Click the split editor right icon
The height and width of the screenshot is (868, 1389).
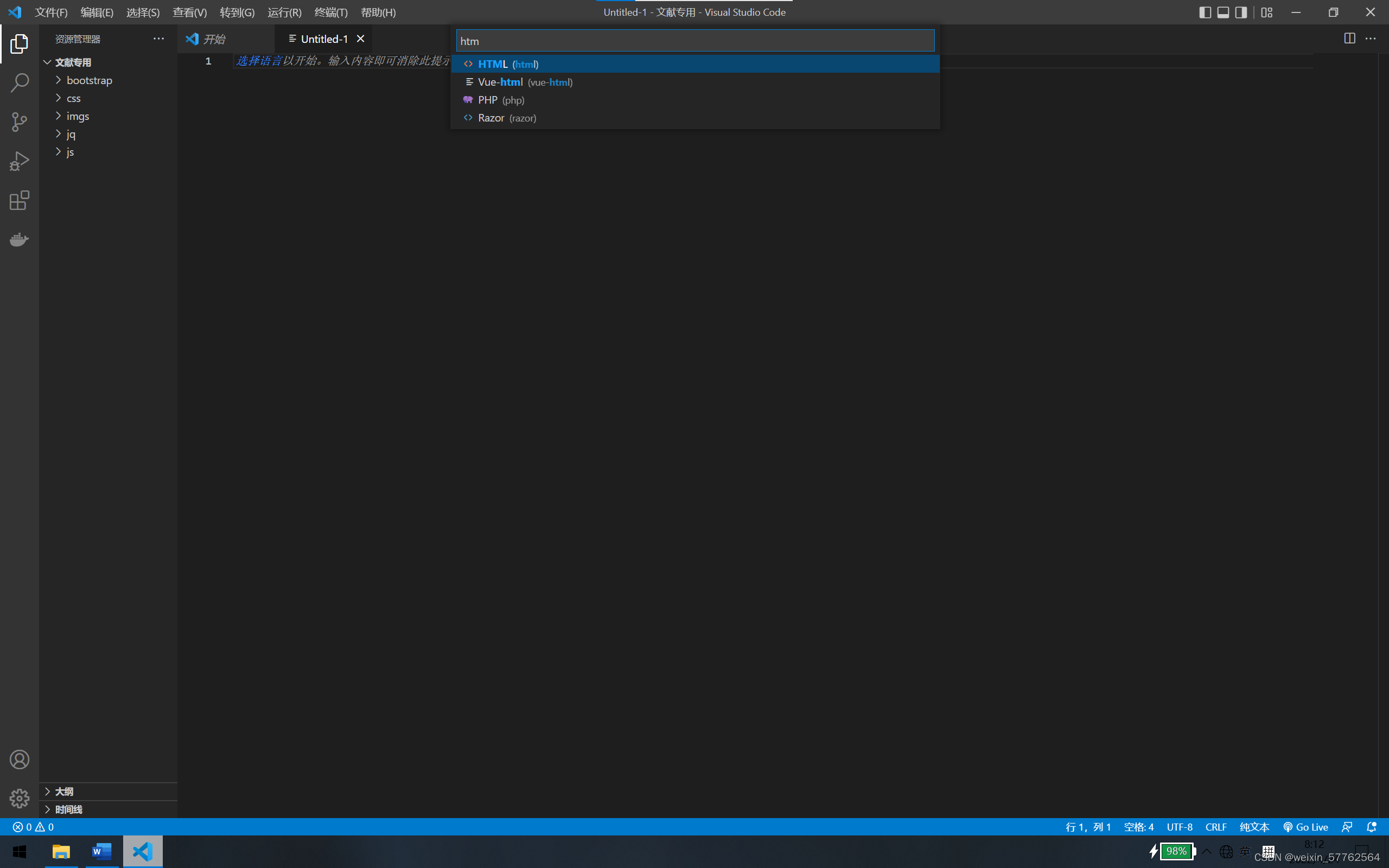pos(1349,39)
